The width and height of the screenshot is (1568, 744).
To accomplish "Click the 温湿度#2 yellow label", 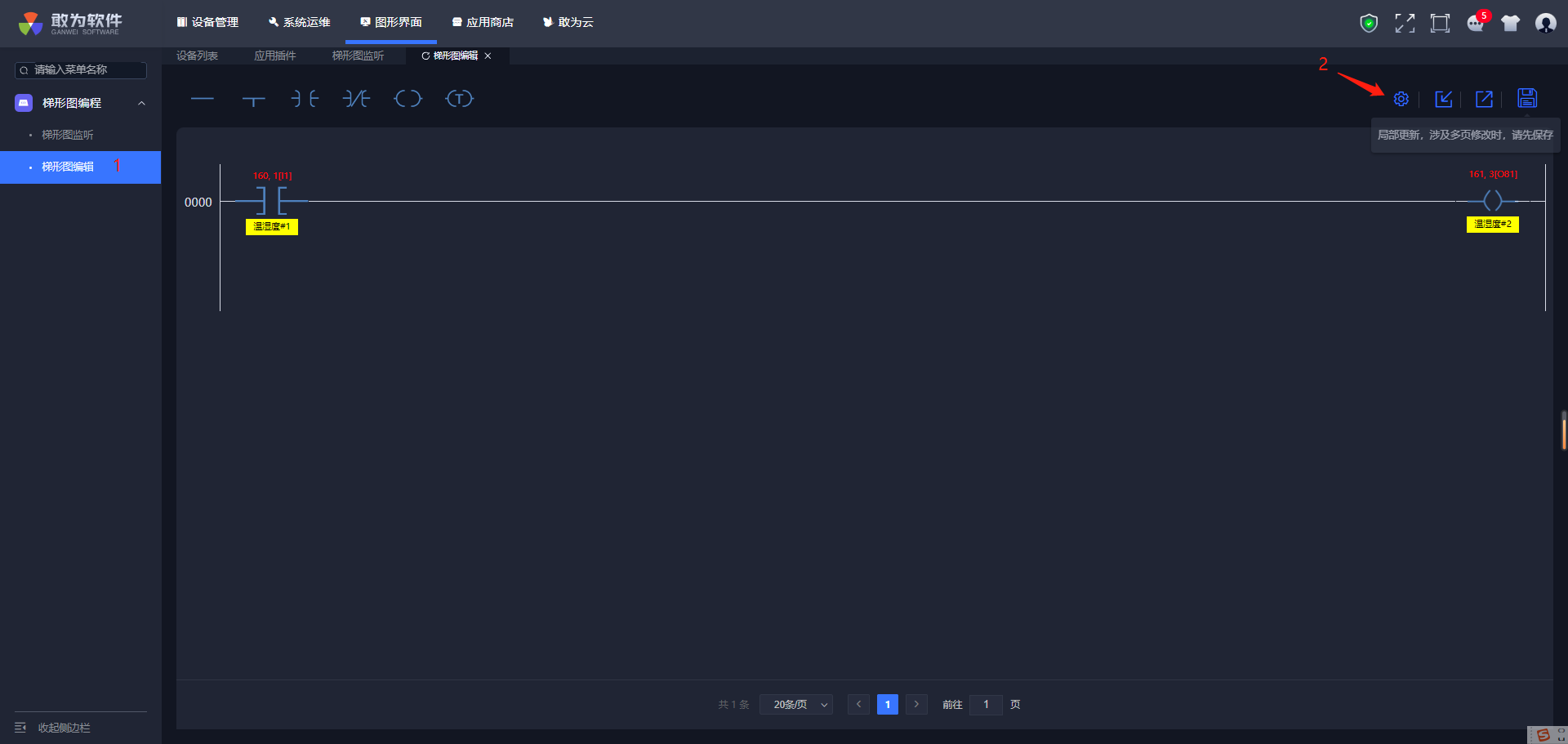I will click(x=1493, y=224).
